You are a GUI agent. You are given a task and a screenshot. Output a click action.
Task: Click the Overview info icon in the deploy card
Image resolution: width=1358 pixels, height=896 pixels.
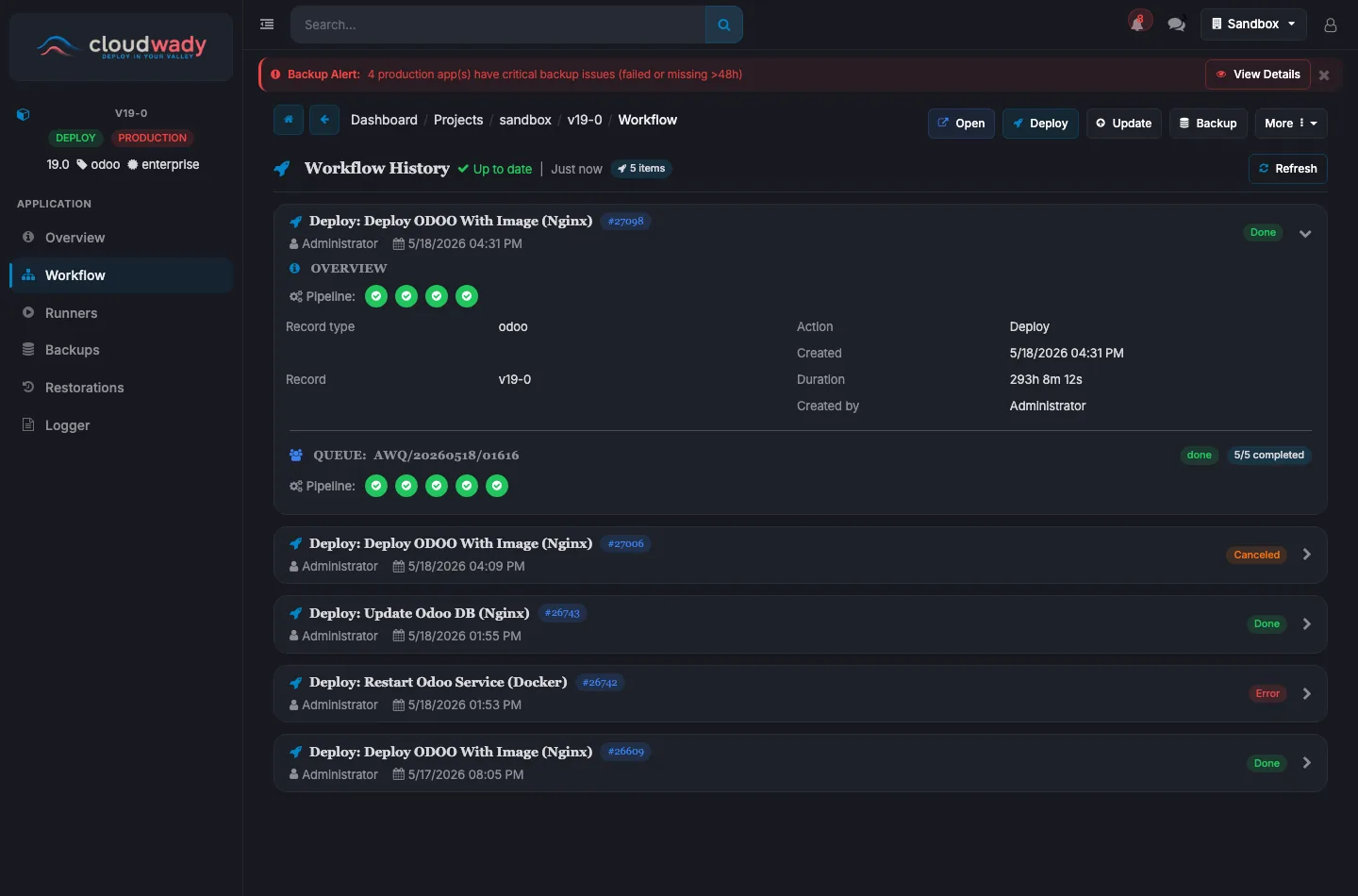pos(294,268)
